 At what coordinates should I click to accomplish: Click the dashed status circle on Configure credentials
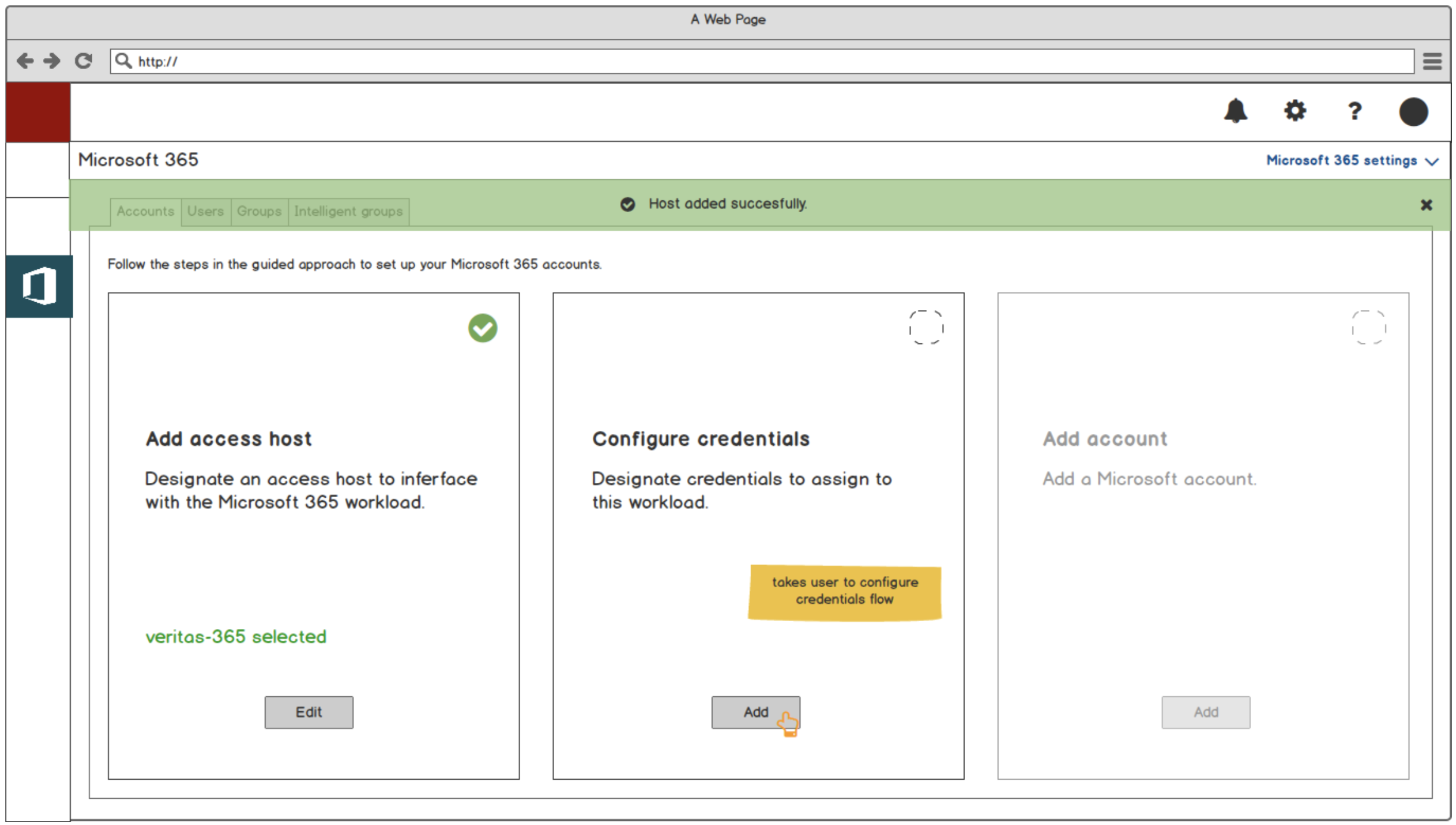click(926, 327)
